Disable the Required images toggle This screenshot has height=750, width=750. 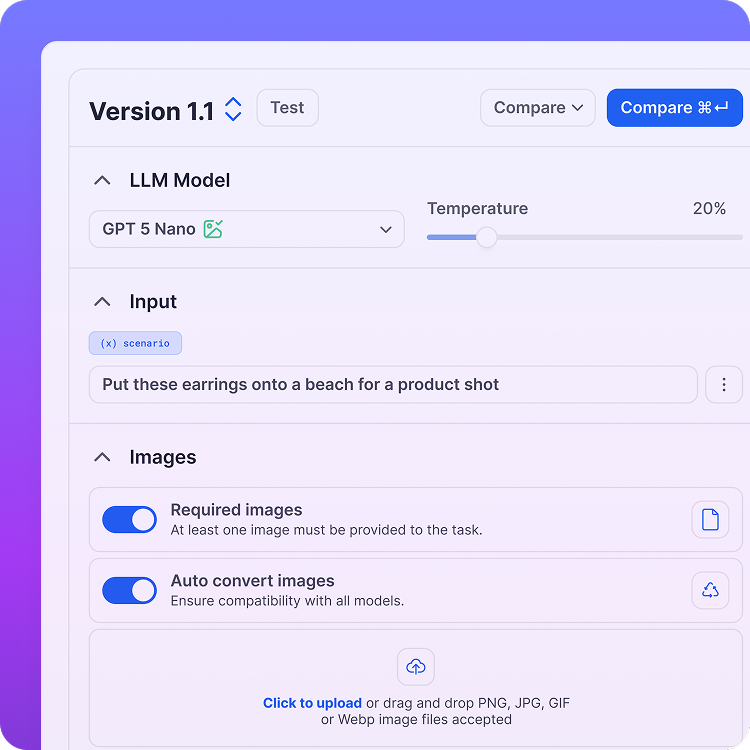click(130, 519)
